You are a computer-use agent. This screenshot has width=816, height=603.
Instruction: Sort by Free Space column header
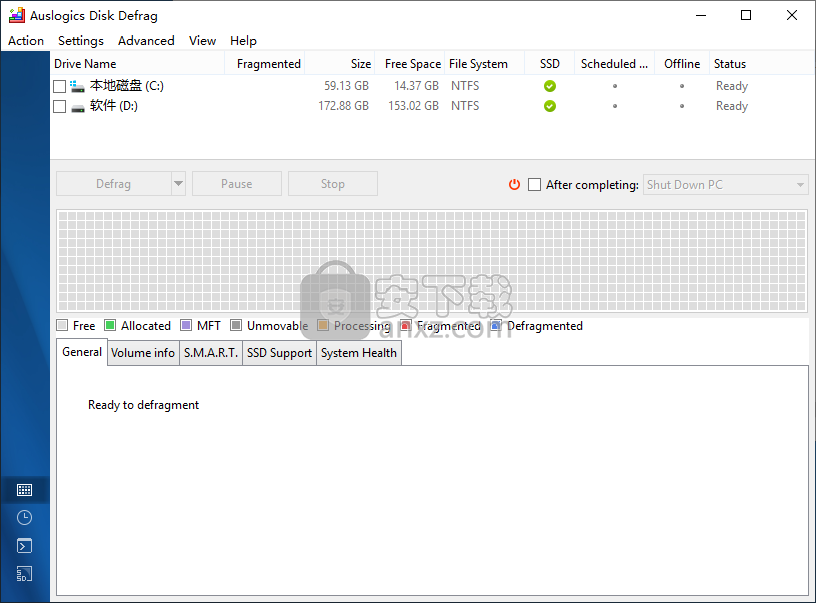coord(410,63)
